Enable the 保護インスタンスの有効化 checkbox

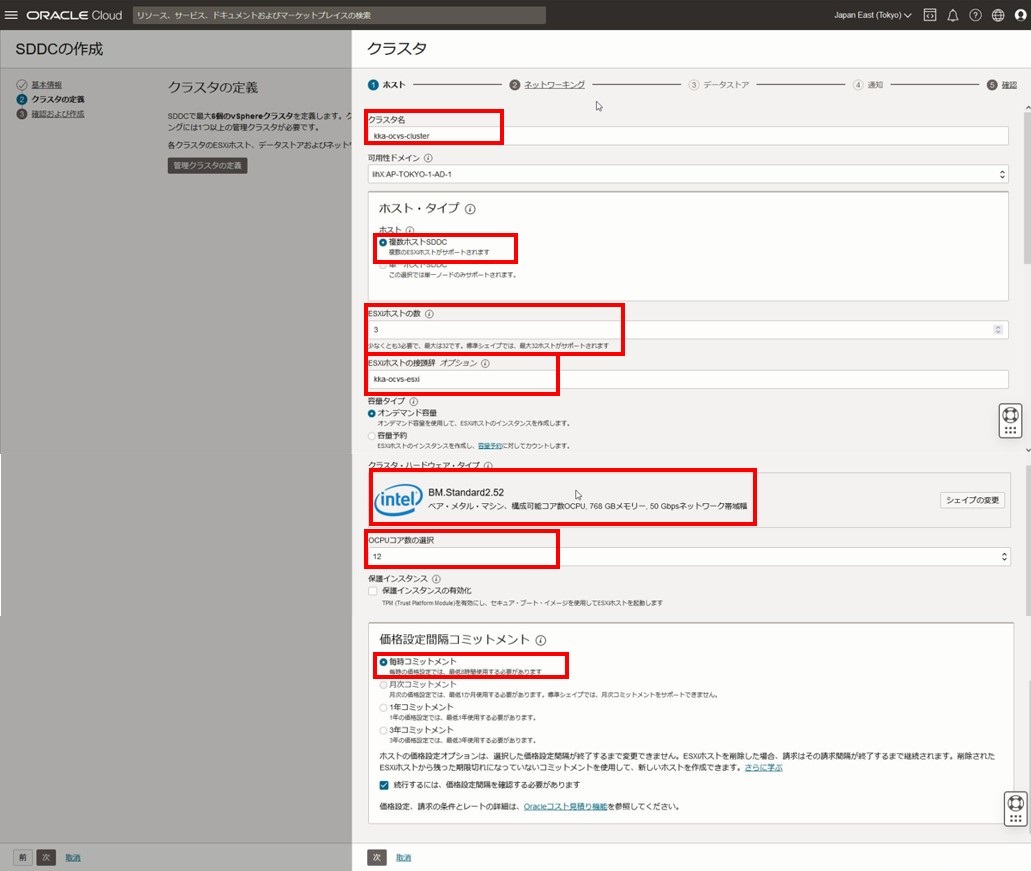(373, 591)
